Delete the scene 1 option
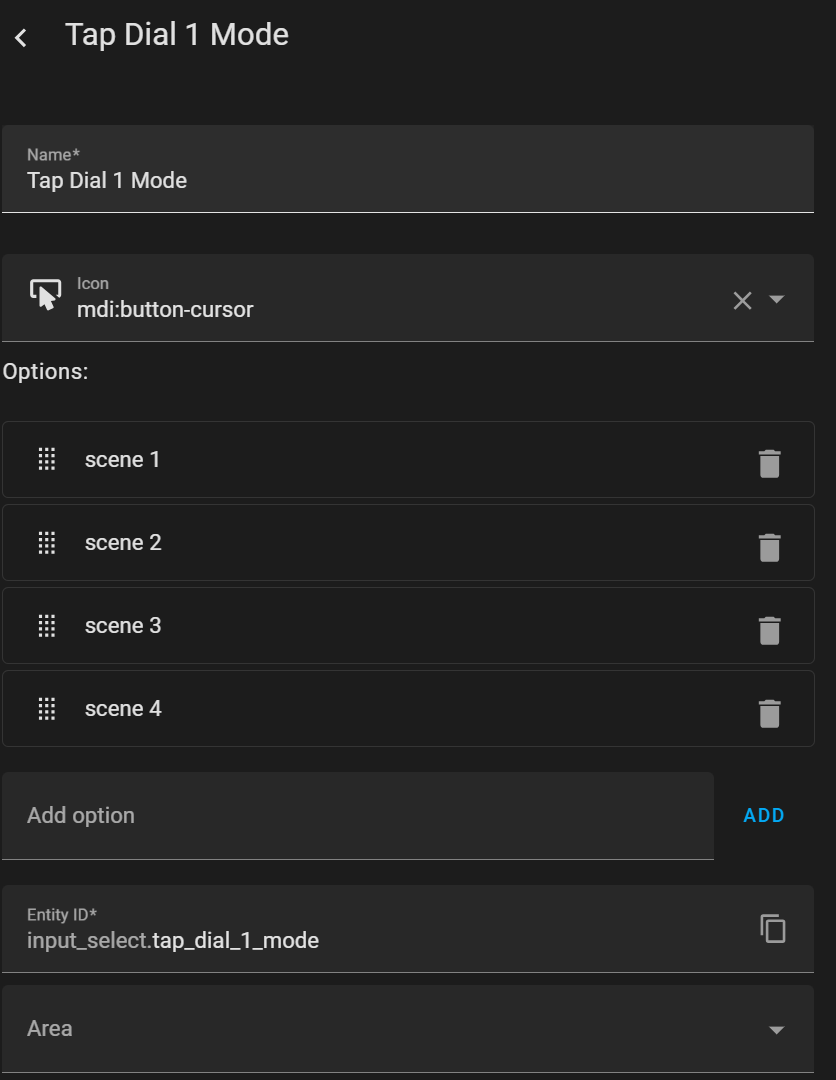 pos(769,463)
